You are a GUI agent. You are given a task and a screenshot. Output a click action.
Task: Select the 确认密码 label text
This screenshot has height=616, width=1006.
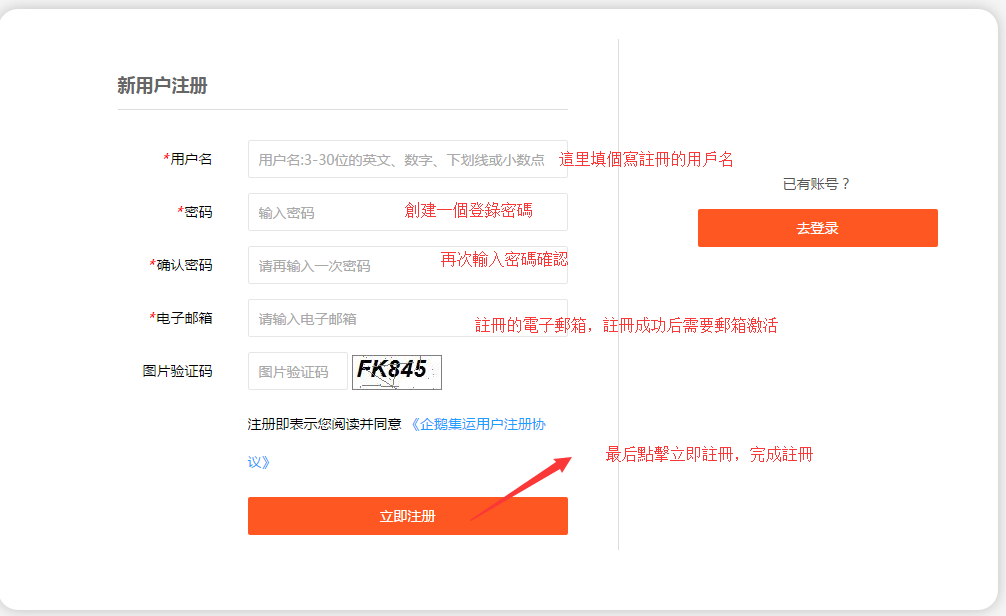coord(183,265)
